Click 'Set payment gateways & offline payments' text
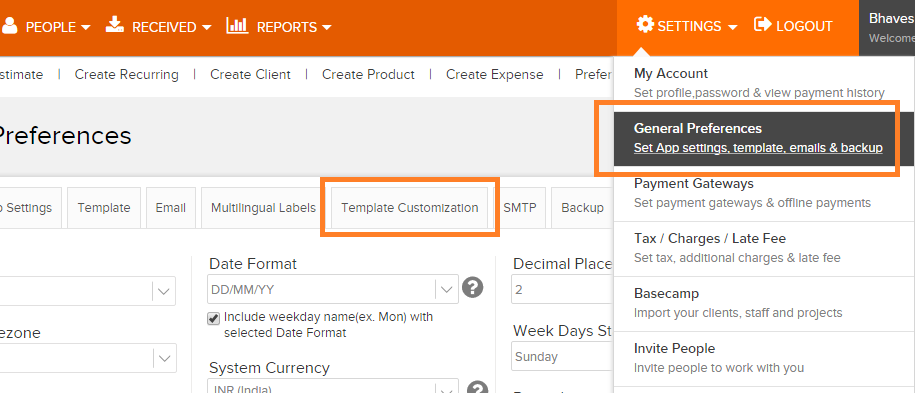 (x=752, y=203)
